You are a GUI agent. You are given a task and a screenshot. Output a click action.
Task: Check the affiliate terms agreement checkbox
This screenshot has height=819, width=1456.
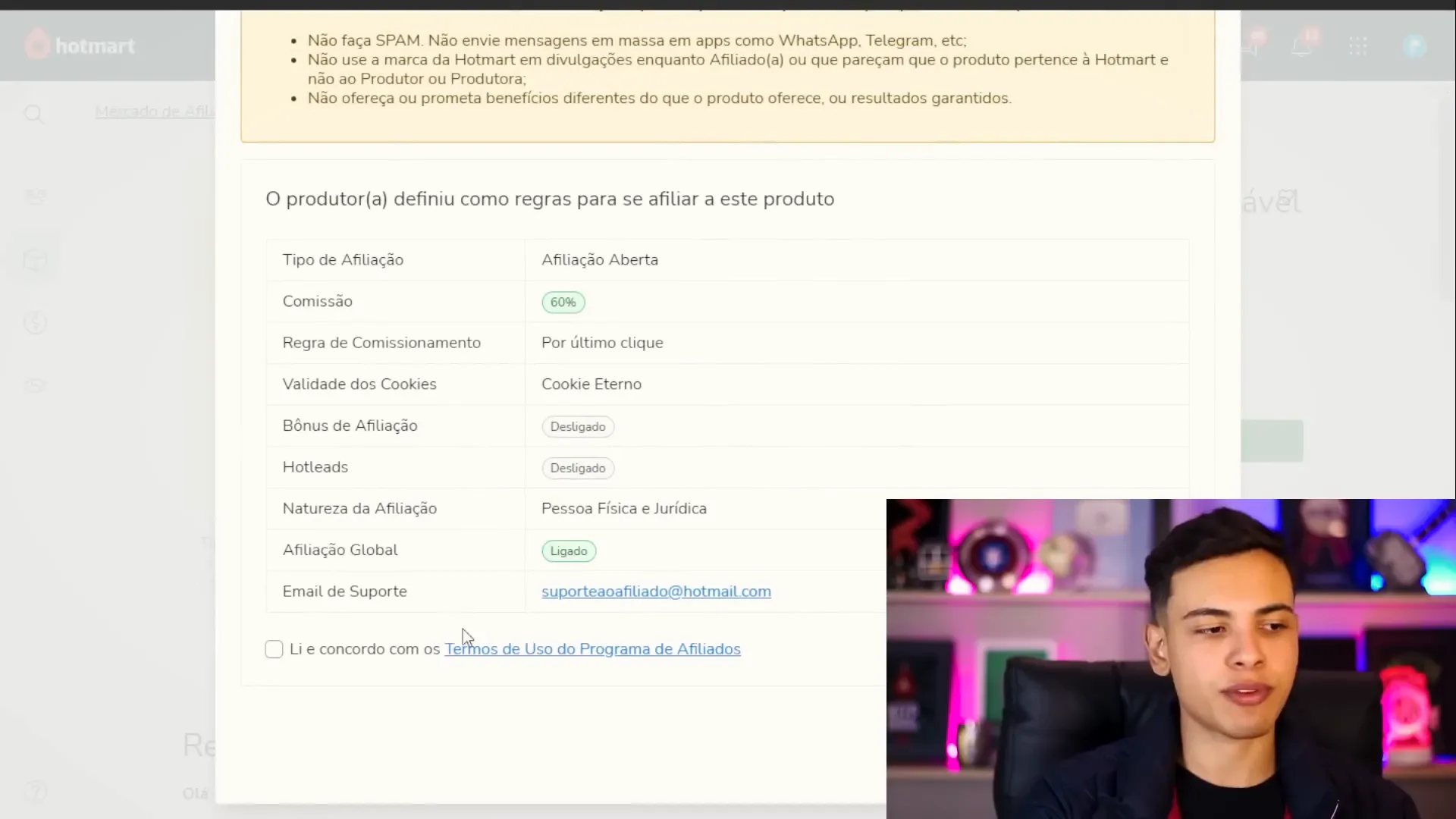click(274, 649)
